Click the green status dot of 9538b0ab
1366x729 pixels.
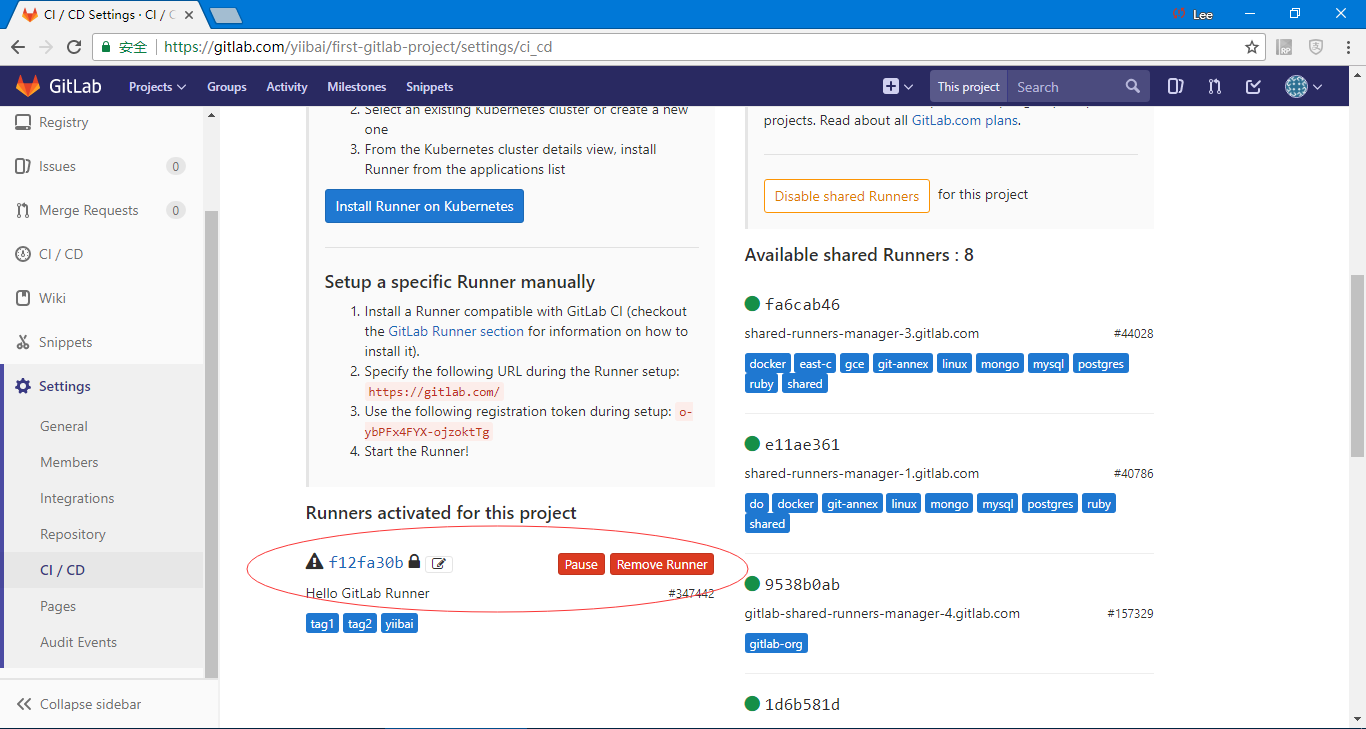coord(752,584)
